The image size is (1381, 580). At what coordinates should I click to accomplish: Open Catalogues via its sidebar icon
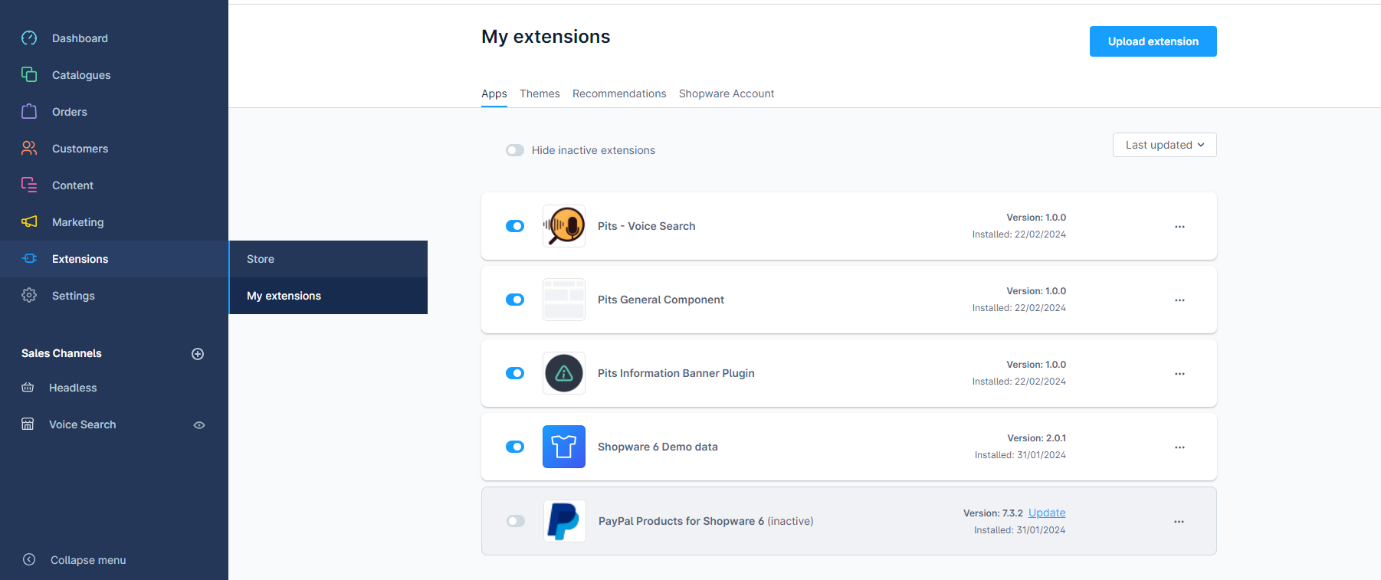click(29, 75)
